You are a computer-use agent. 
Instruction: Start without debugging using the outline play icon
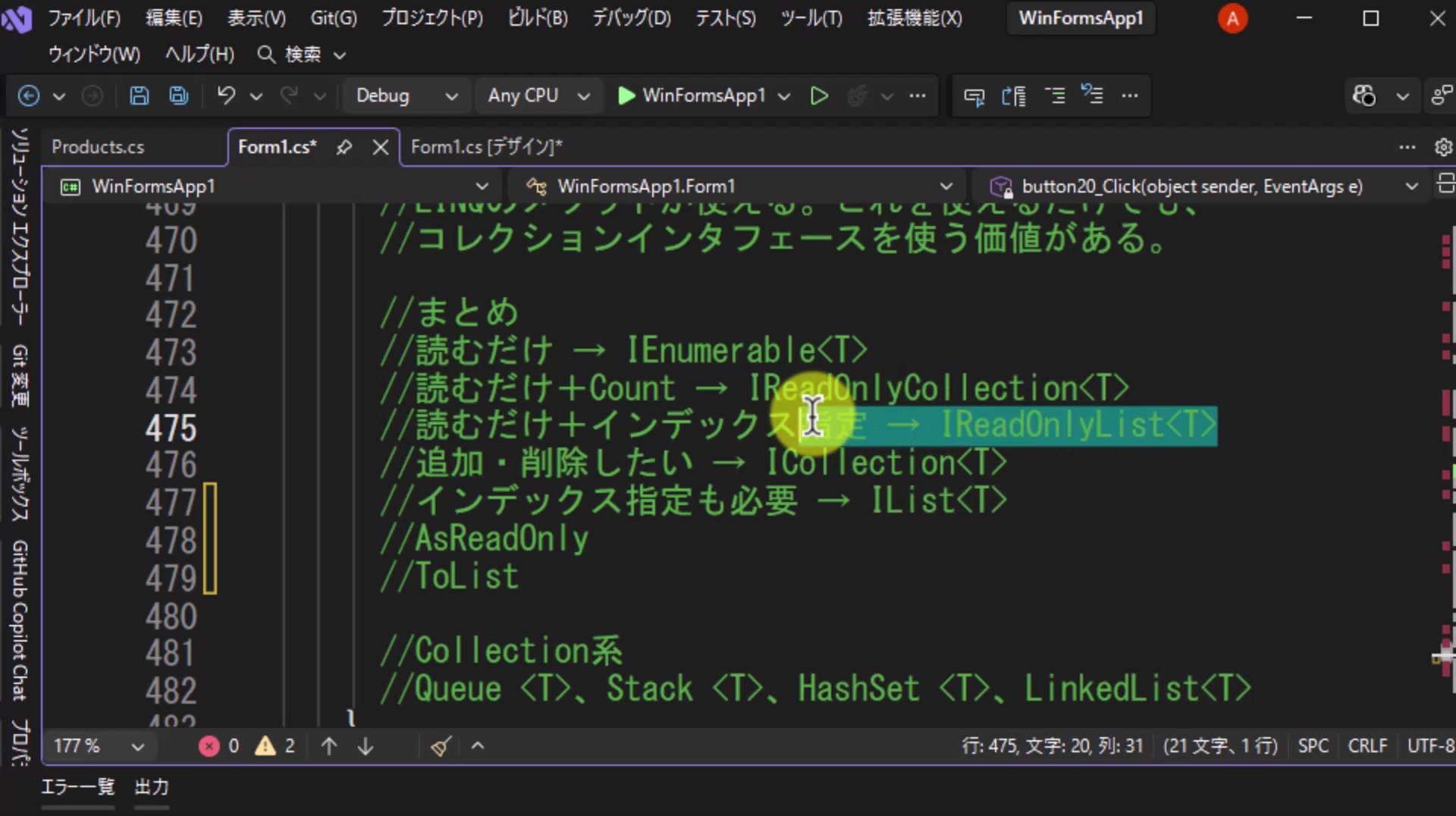819,96
